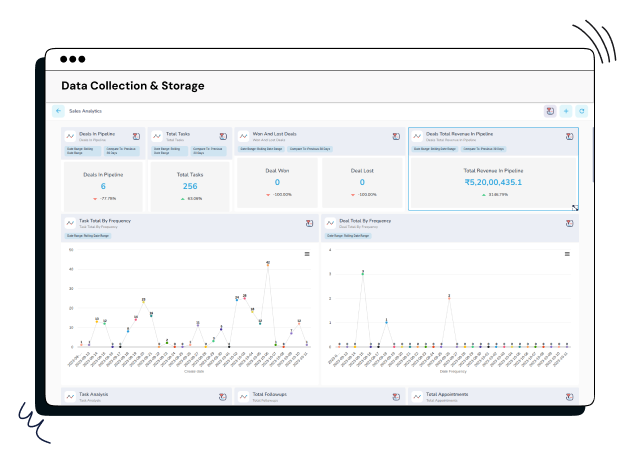Open Total Followups card action icon
This screenshot has width=629, height=463.
396,397
